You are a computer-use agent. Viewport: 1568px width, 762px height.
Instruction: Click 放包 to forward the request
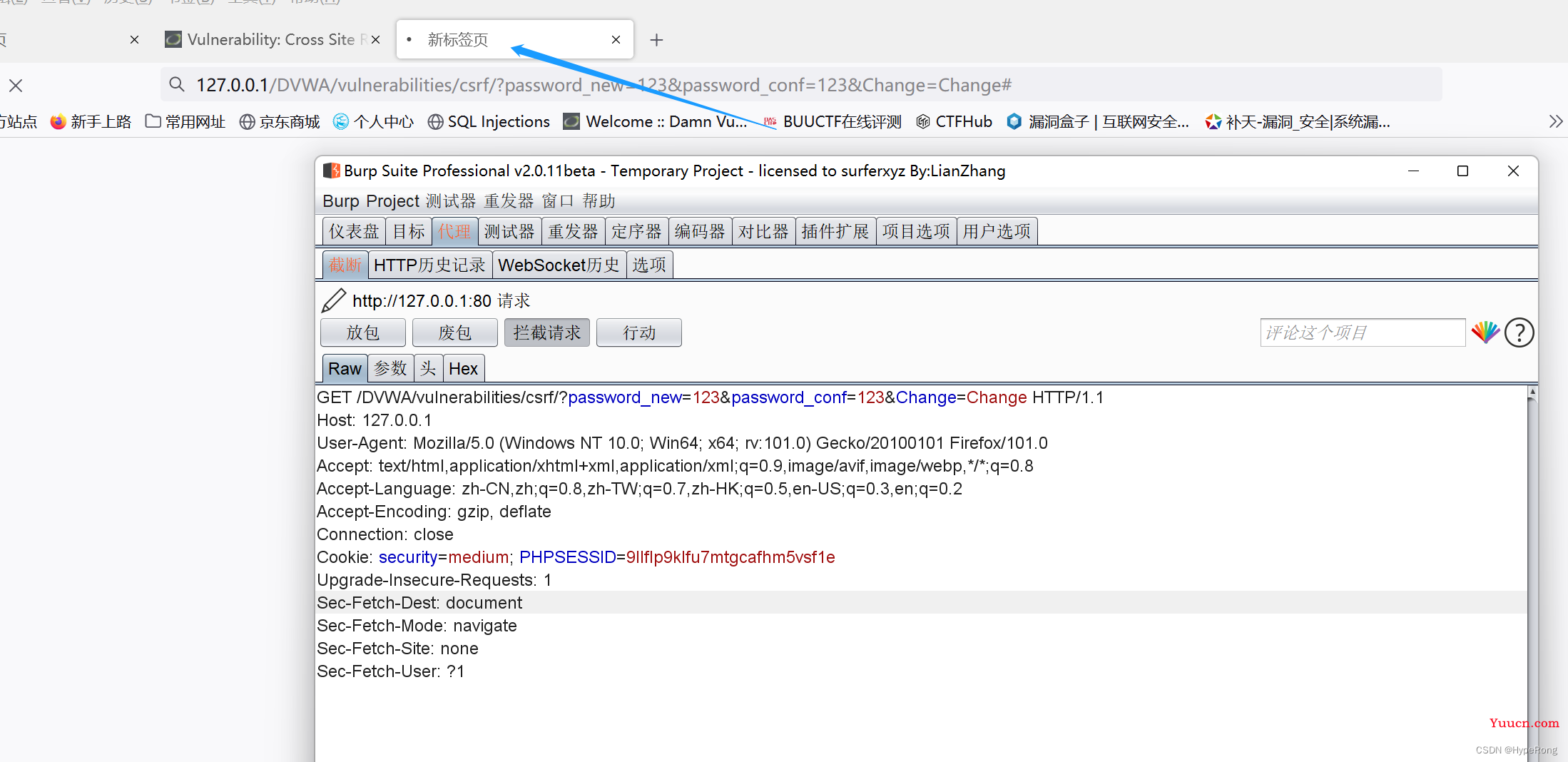coord(363,332)
